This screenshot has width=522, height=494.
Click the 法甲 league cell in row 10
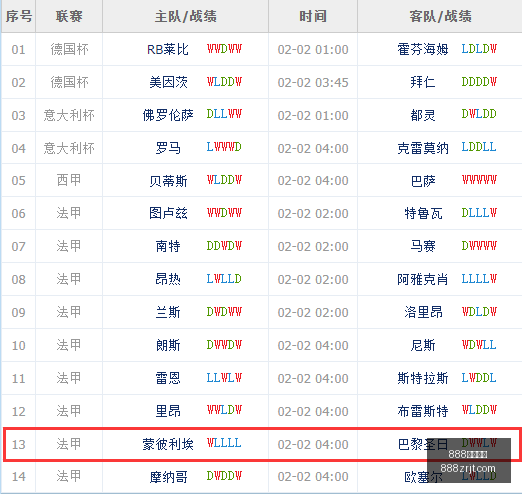pos(69,345)
